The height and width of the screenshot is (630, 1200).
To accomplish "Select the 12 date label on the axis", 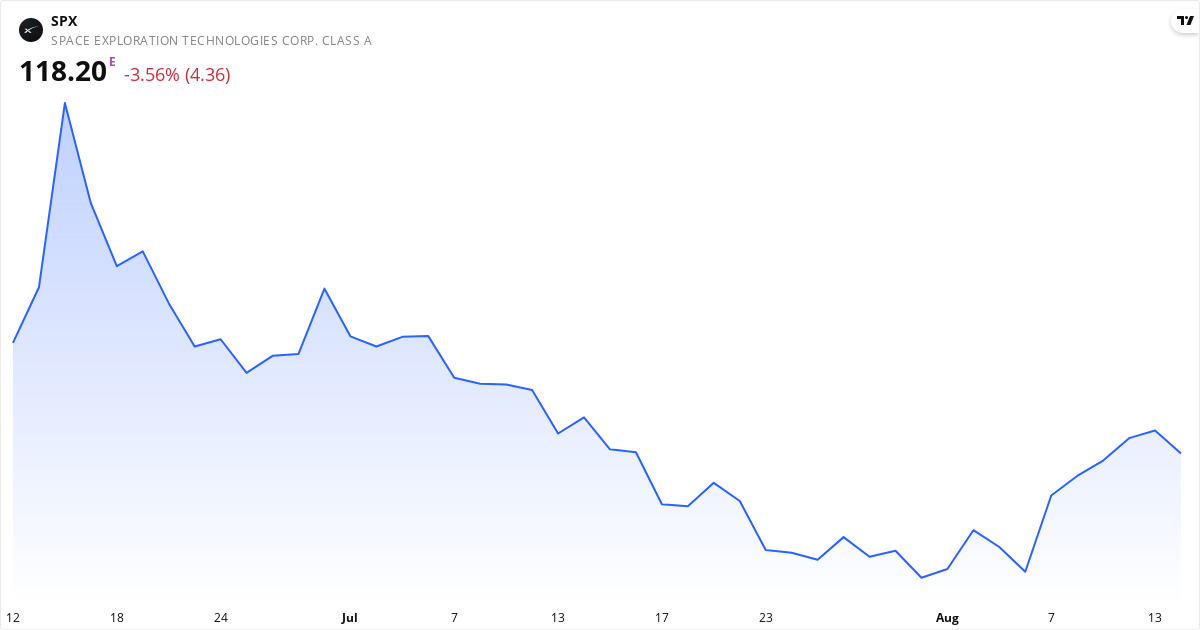I will 13,618.
